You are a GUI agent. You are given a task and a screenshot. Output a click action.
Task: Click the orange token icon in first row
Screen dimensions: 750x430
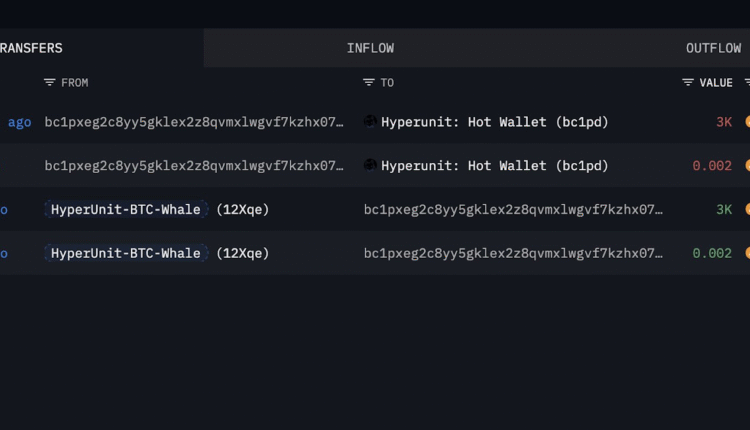coord(747,122)
